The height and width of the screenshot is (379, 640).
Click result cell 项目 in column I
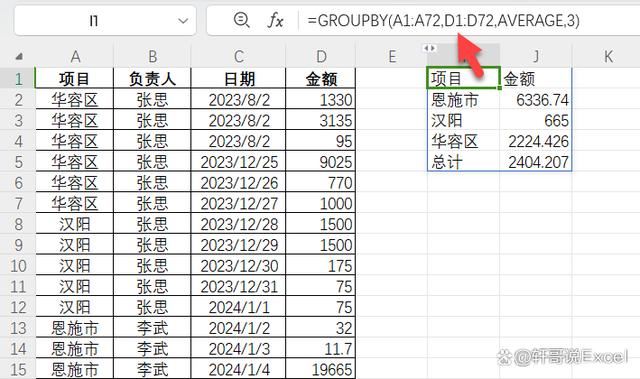coord(464,78)
